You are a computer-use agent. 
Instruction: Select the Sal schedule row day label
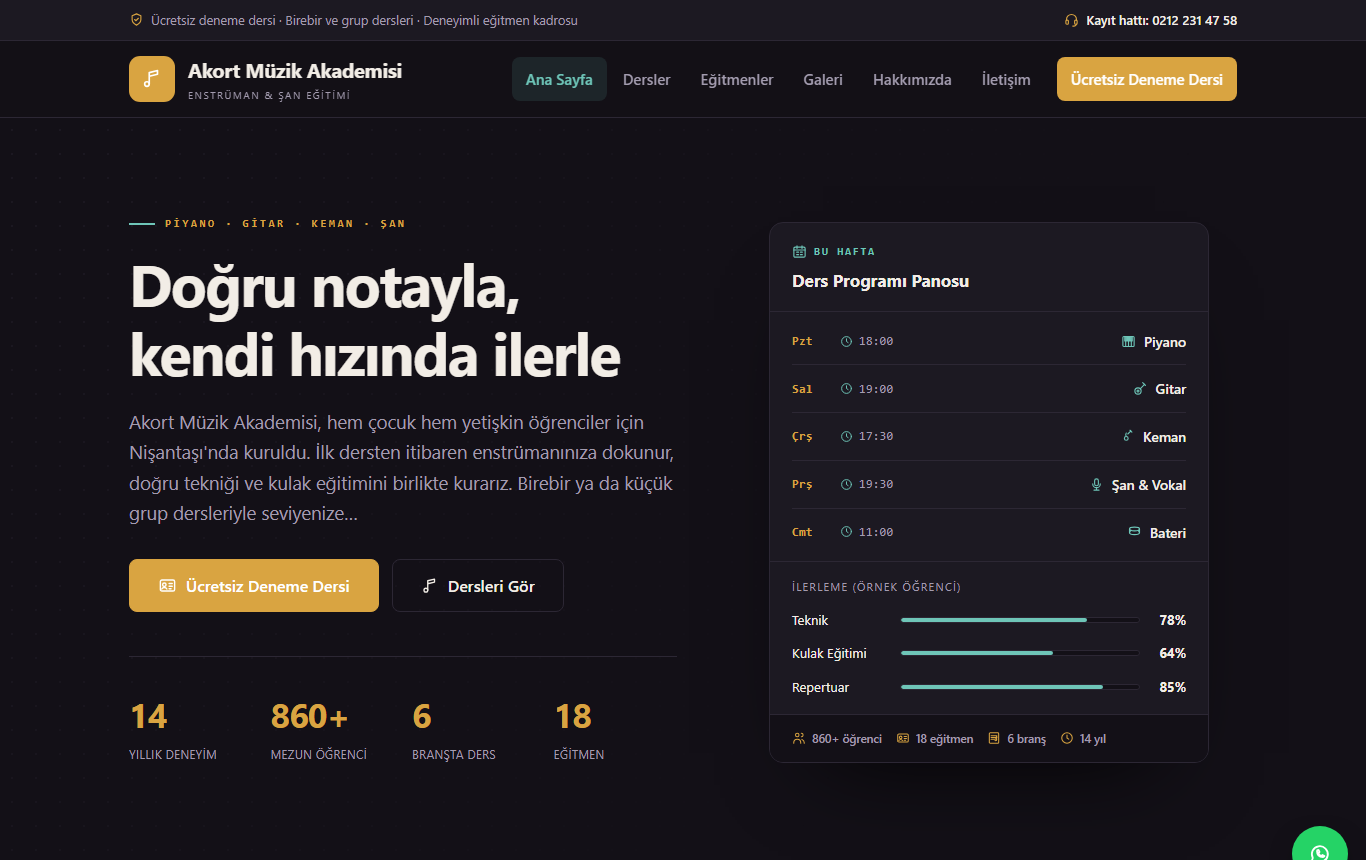(802, 389)
